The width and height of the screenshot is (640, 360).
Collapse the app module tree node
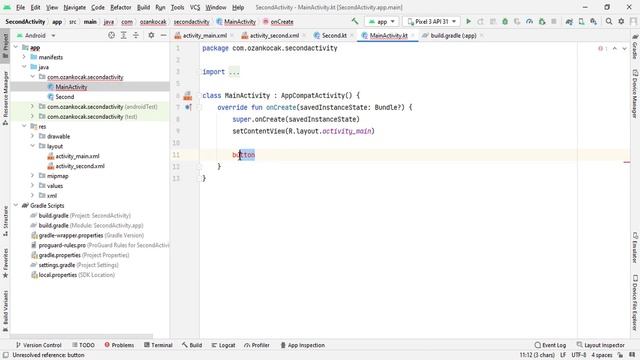pos(16,47)
